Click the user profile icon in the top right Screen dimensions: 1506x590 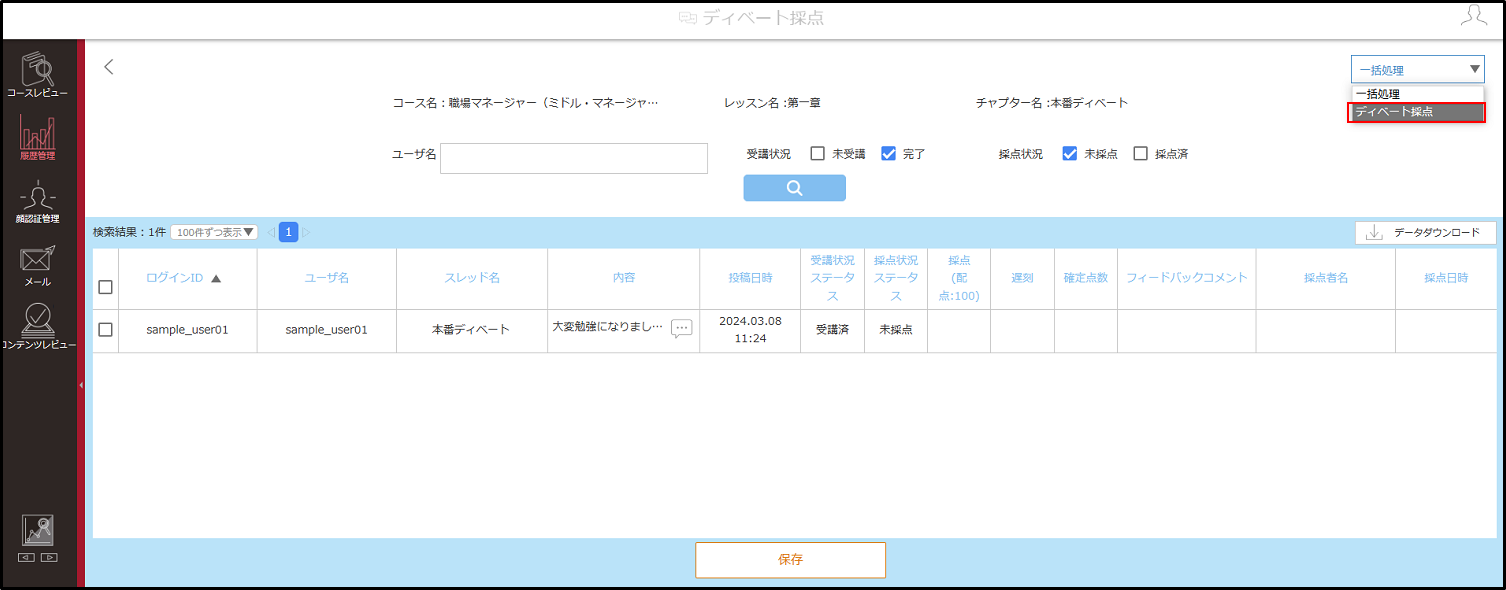point(1473,16)
